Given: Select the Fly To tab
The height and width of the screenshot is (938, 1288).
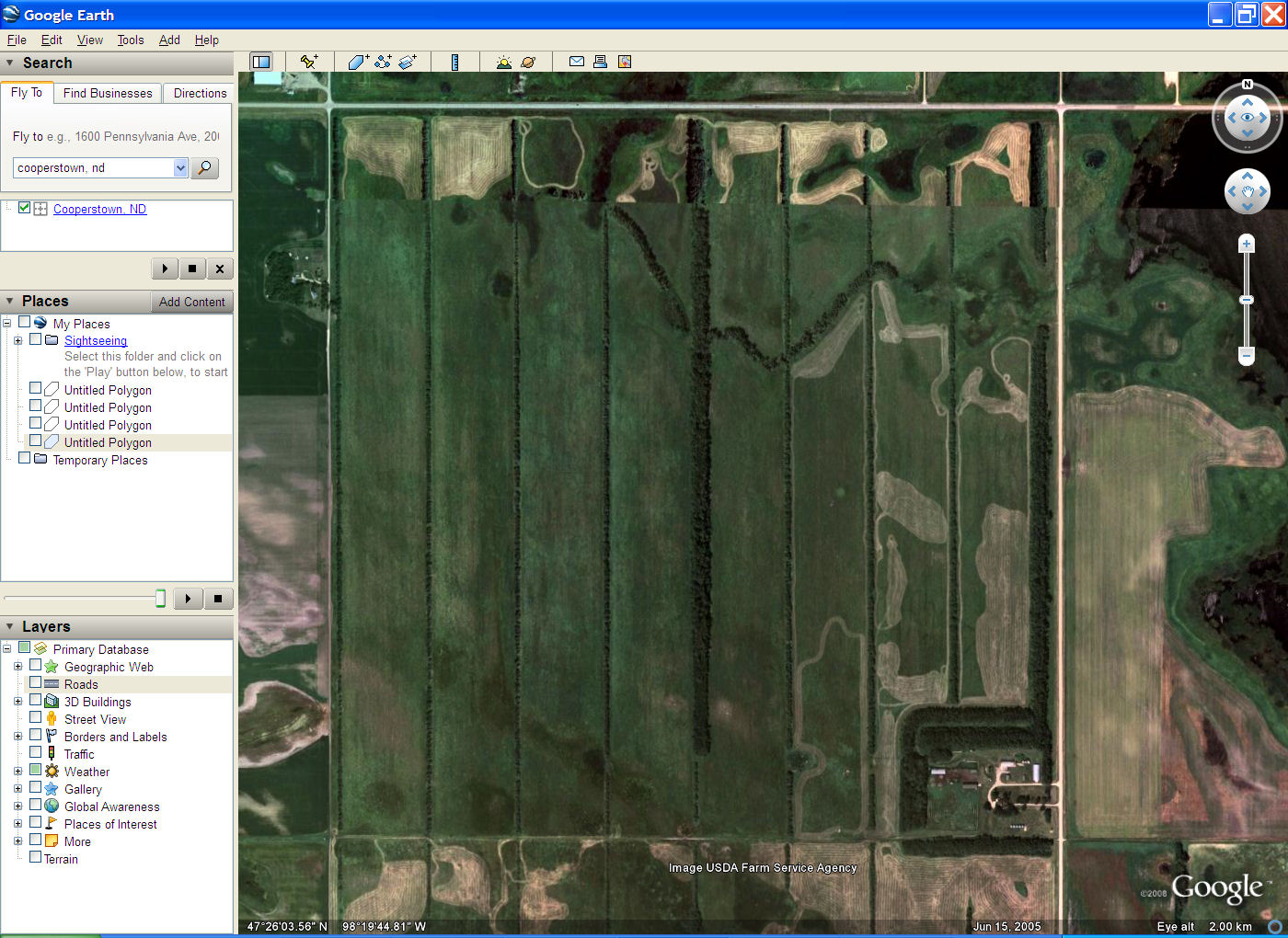Looking at the screenshot, I should coord(27,92).
